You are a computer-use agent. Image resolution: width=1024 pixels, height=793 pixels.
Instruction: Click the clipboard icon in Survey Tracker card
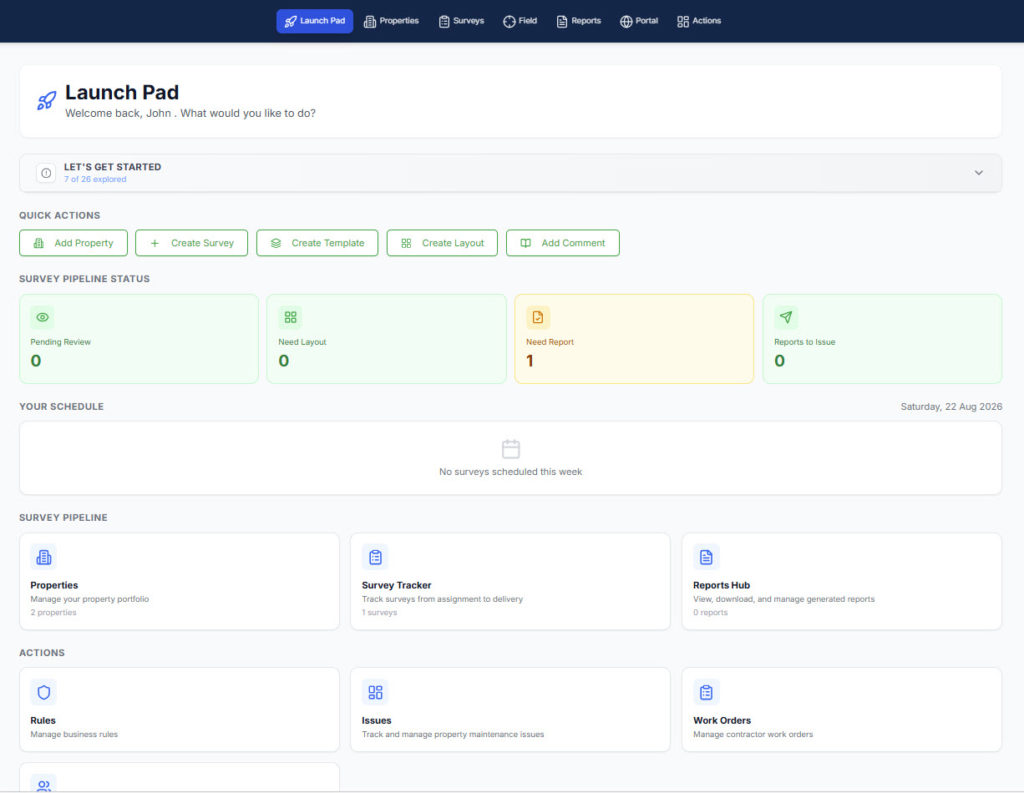(x=375, y=557)
